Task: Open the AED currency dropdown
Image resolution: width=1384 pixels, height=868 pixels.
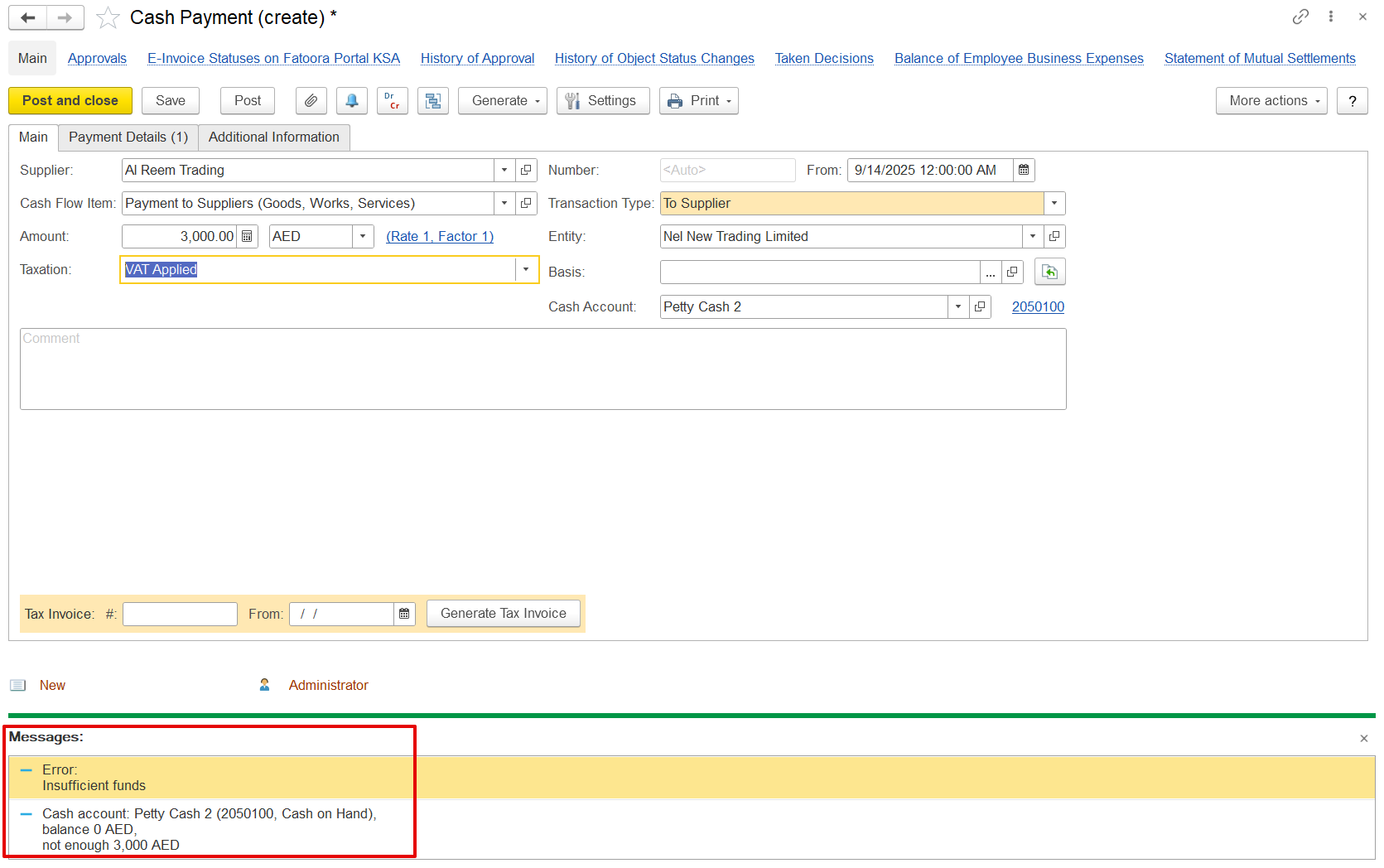Action: [363, 237]
